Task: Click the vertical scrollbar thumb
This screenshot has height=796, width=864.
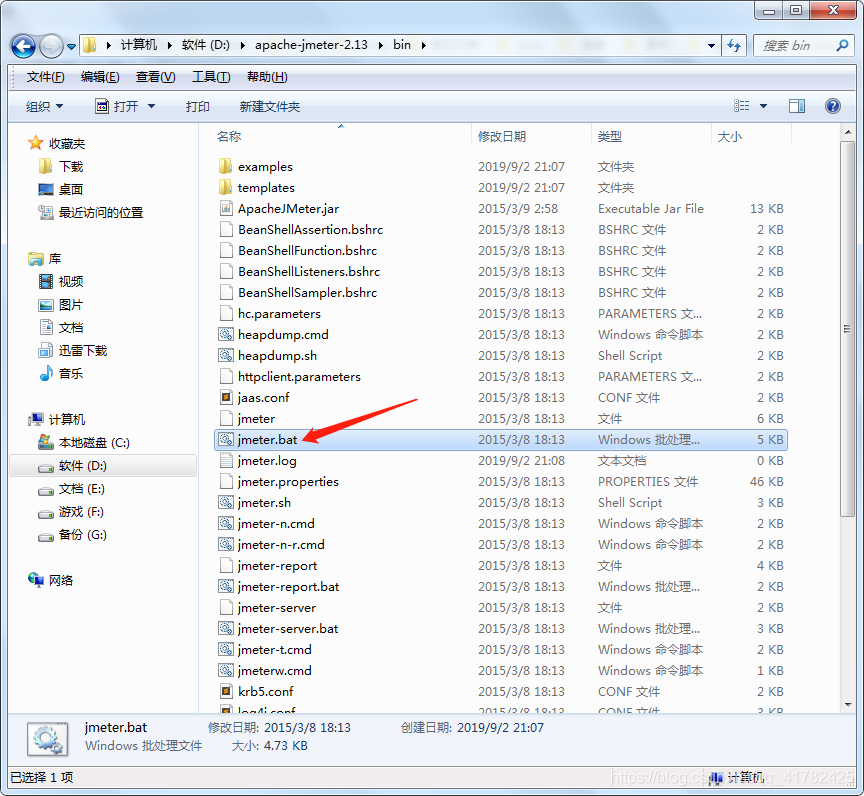Action: [847, 329]
